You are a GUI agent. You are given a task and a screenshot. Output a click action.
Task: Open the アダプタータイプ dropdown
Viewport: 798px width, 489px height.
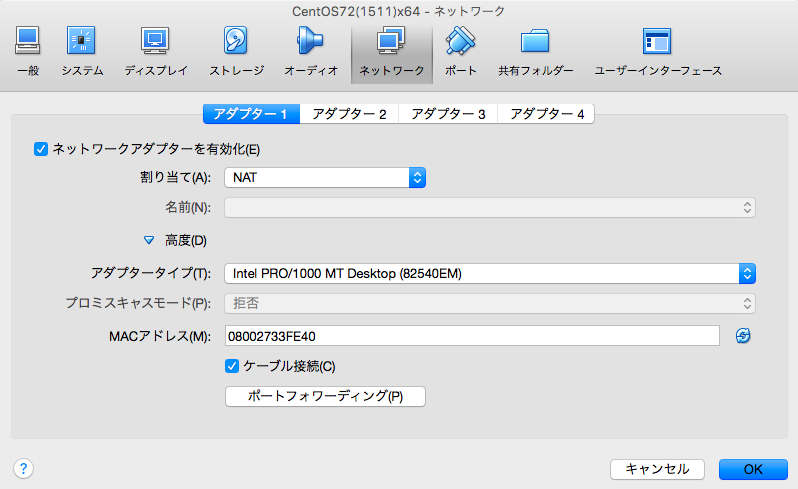pos(490,274)
